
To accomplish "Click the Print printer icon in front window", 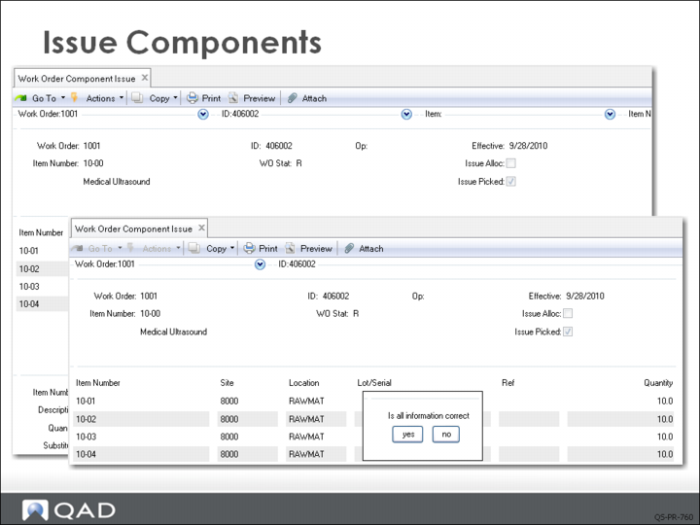I will coord(249,248).
